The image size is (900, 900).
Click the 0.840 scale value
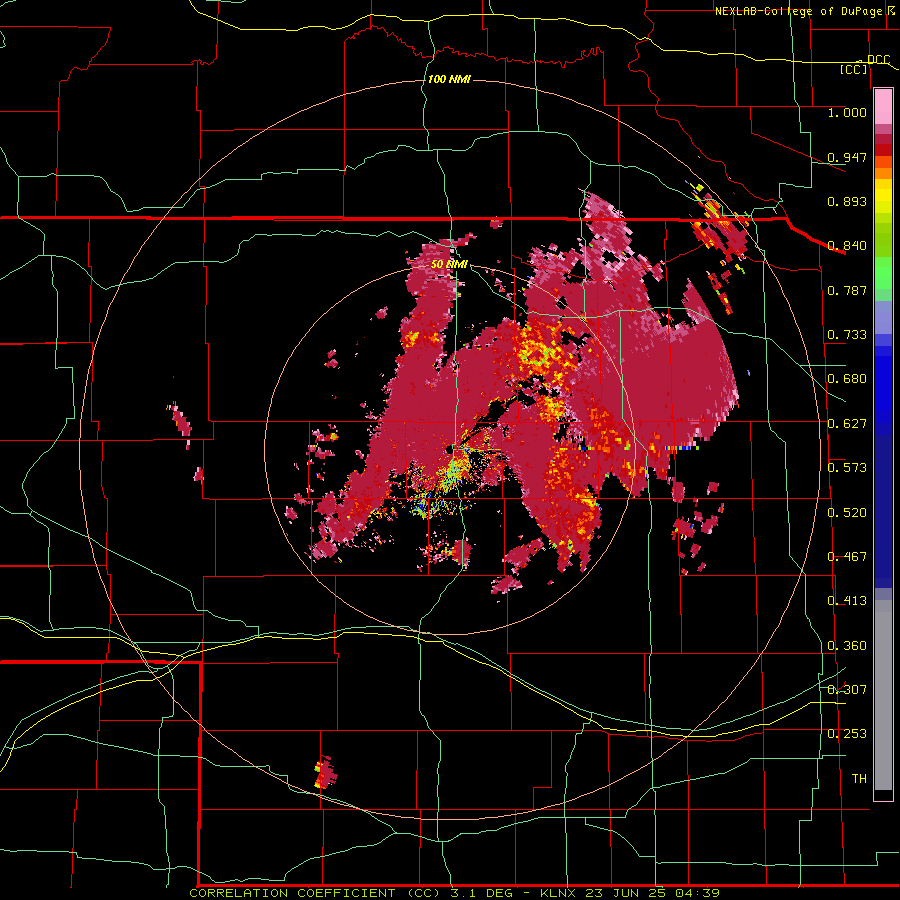tap(847, 246)
